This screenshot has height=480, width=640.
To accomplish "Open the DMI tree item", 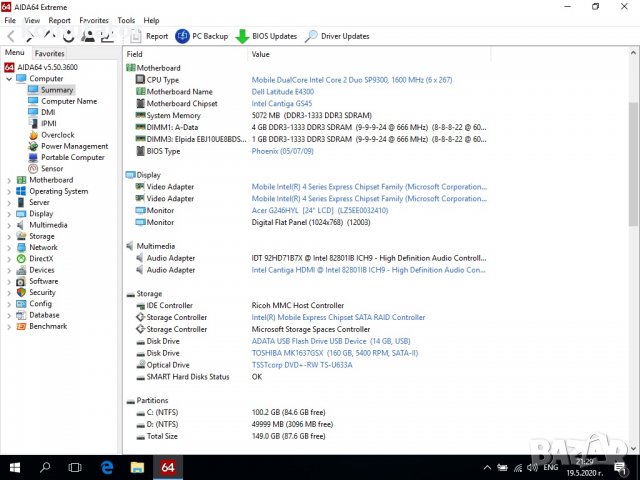I will (x=42, y=112).
